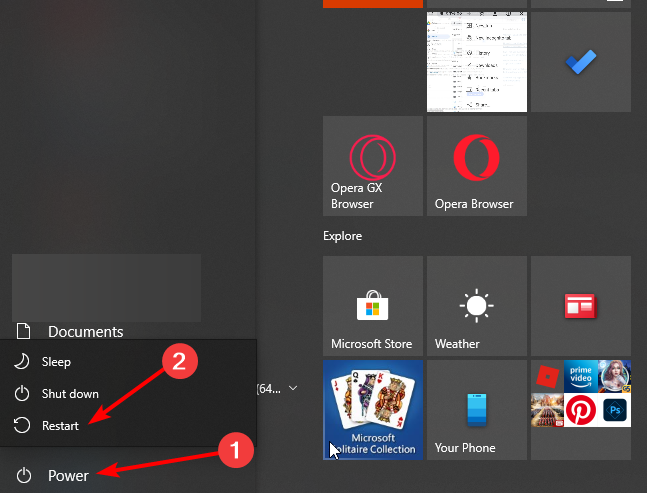Open the red News tile
The image size is (647, 493).
pos(581,306)
